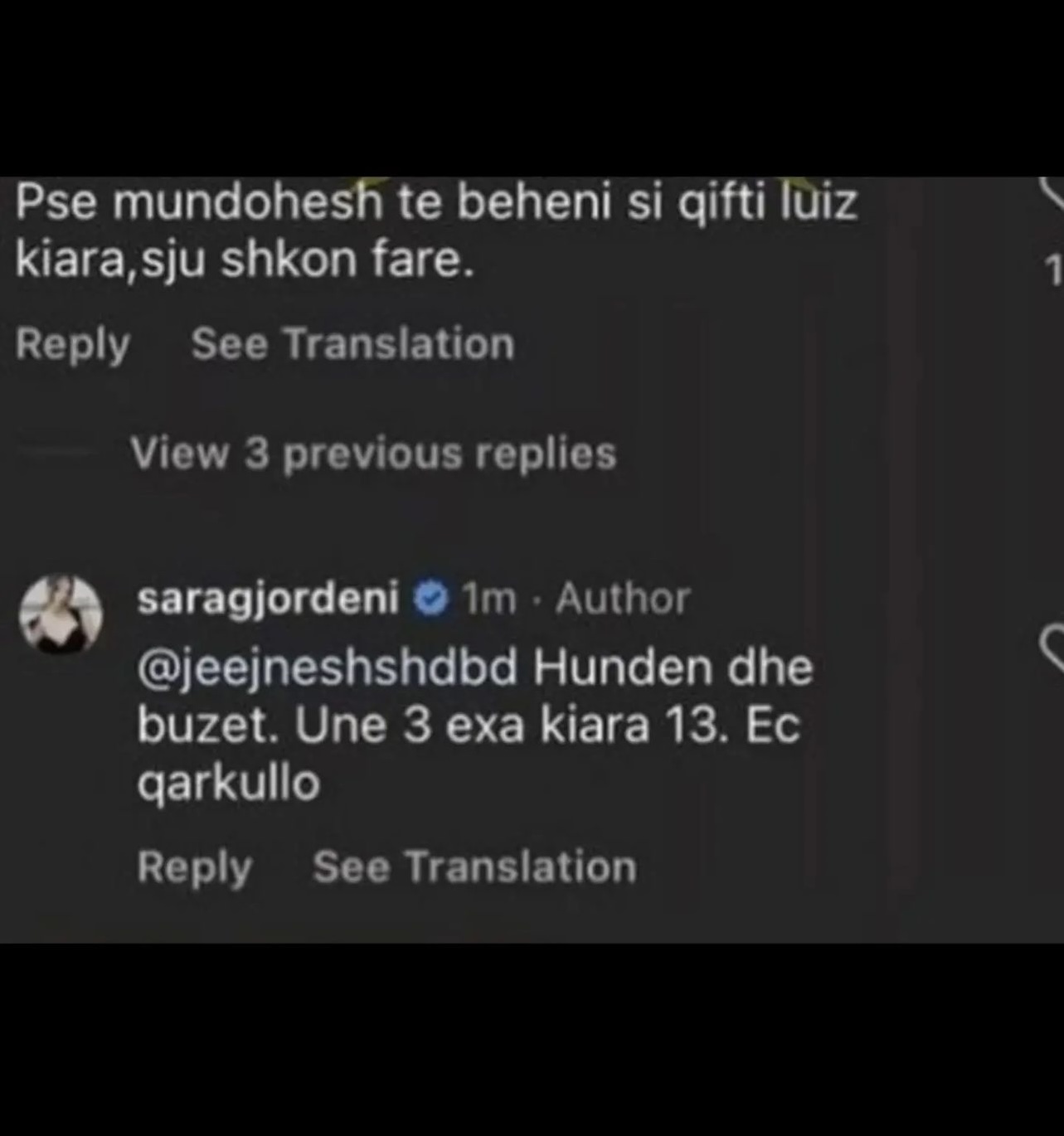See Translation of saragjordeni's reply
1064x1136 pixels.
474,867
